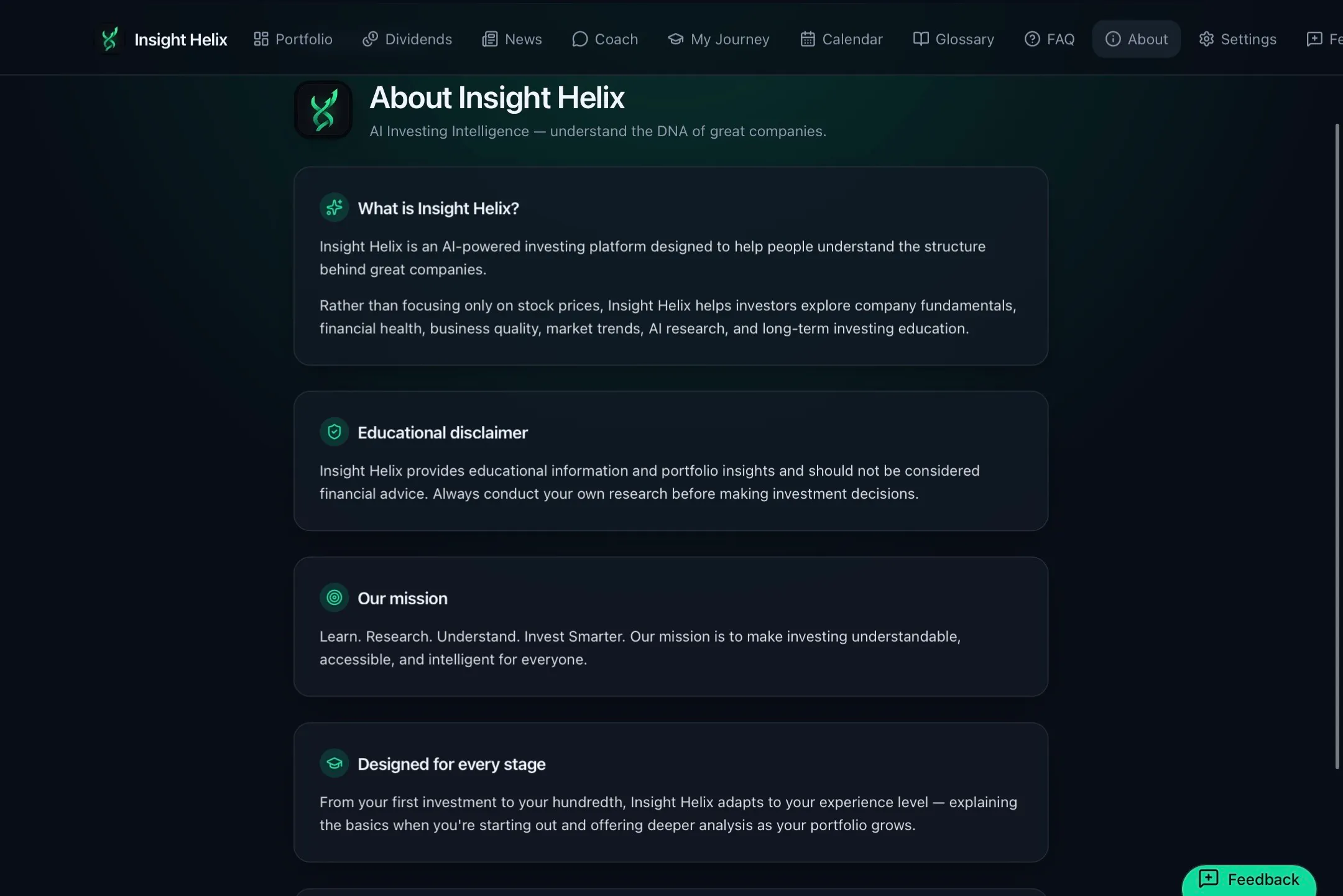Open the News section

(512, 39)
